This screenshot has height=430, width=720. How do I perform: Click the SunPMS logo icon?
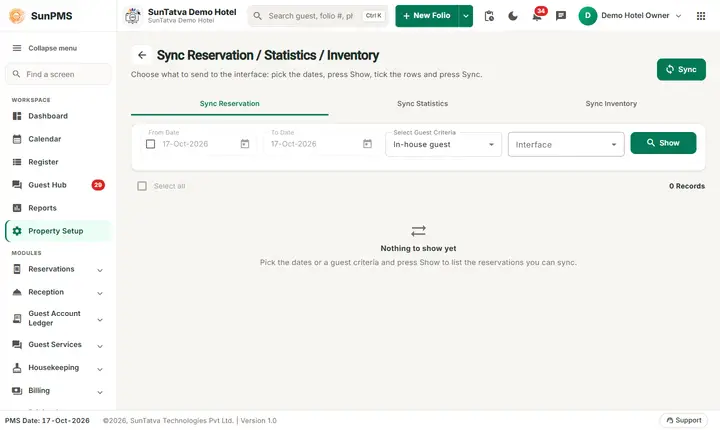pyautogui.click(x=17, y=16)
